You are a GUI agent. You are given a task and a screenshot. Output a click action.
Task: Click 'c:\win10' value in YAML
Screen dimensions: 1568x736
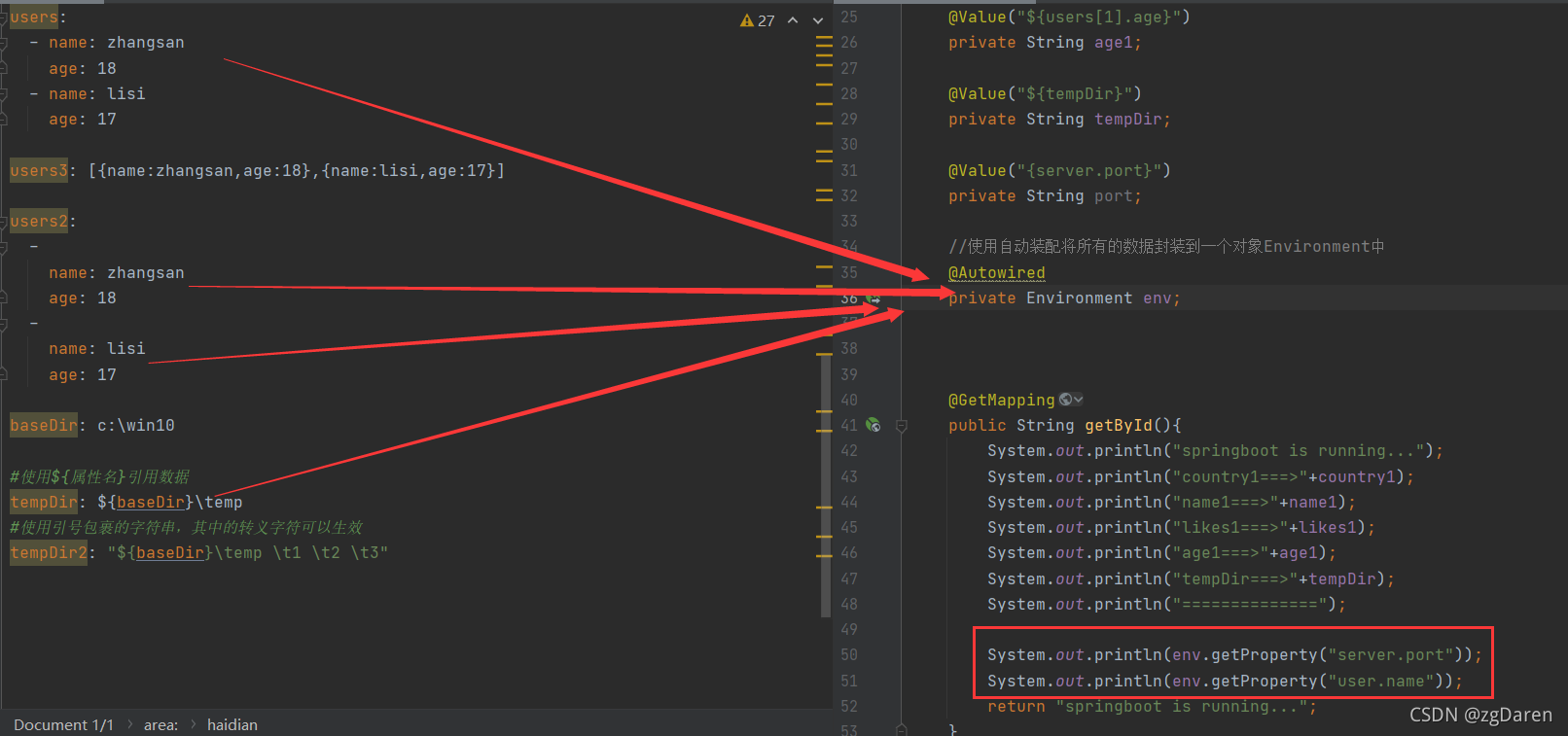[136, 425]
